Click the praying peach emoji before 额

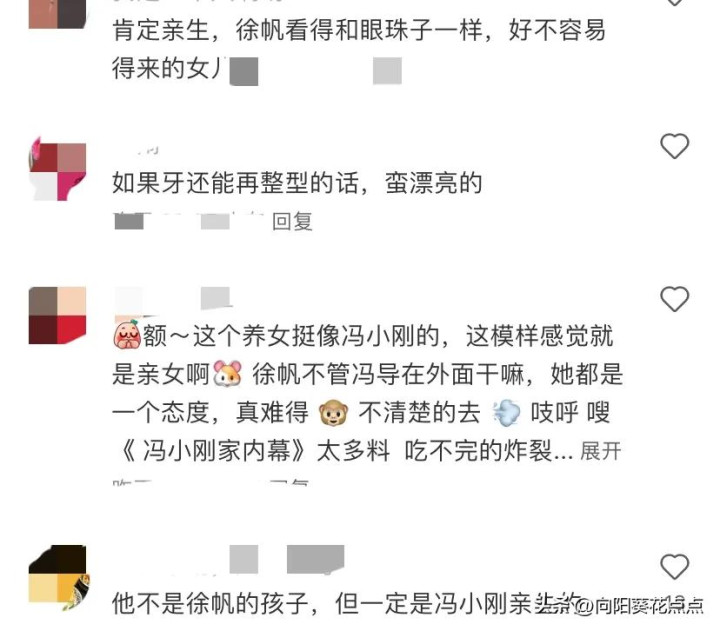pos(126,334)
